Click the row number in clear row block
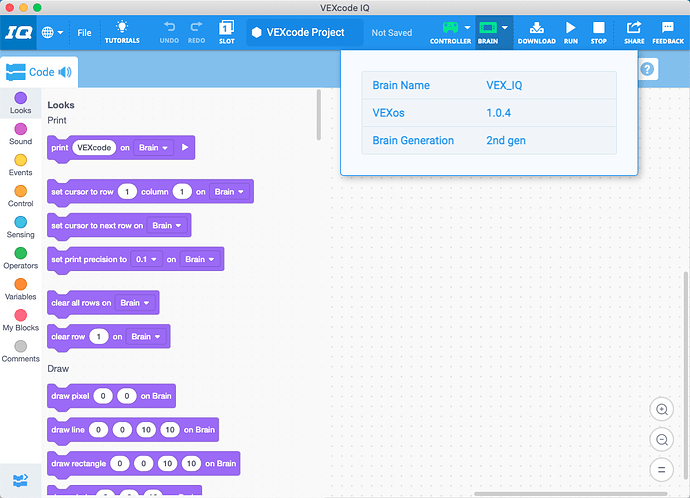The height and width of the screenshot is (498, 690). [99, 337]
